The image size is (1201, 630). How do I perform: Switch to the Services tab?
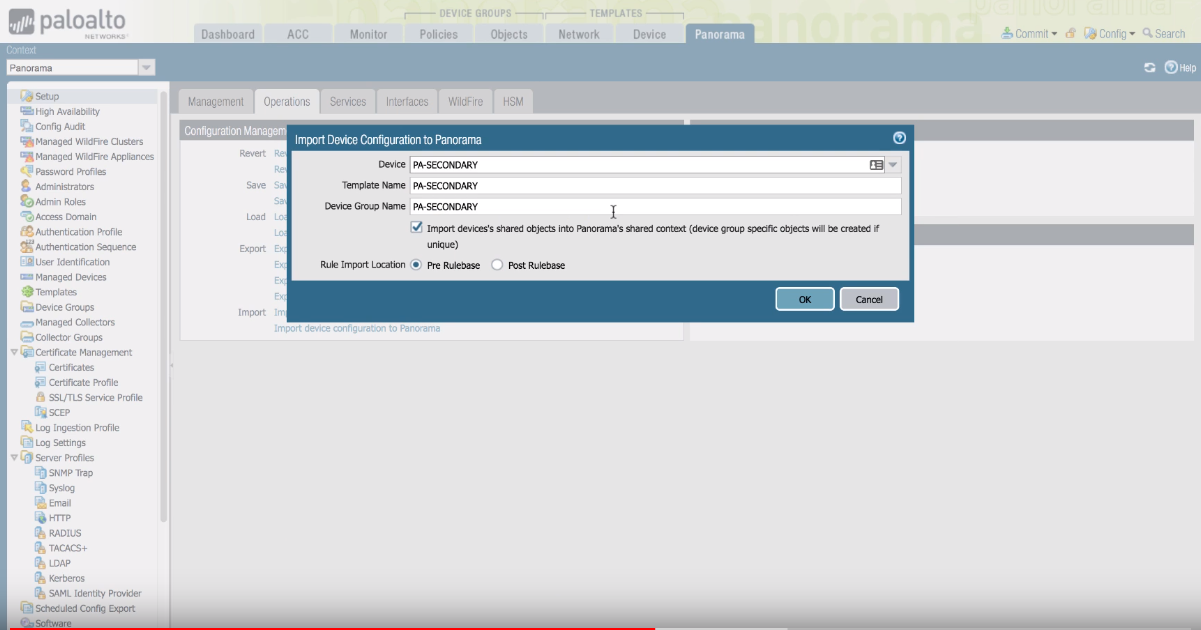point(348,102)
